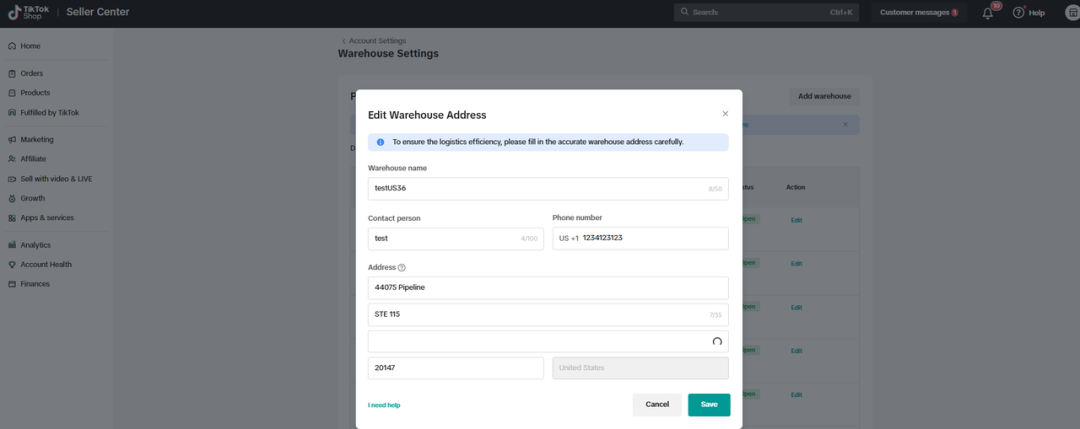Click the notification bell icon
1080x429 pixels.
tap(988, 13)
